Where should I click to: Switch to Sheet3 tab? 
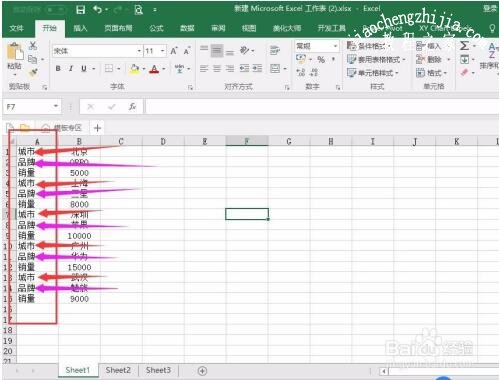158,370
